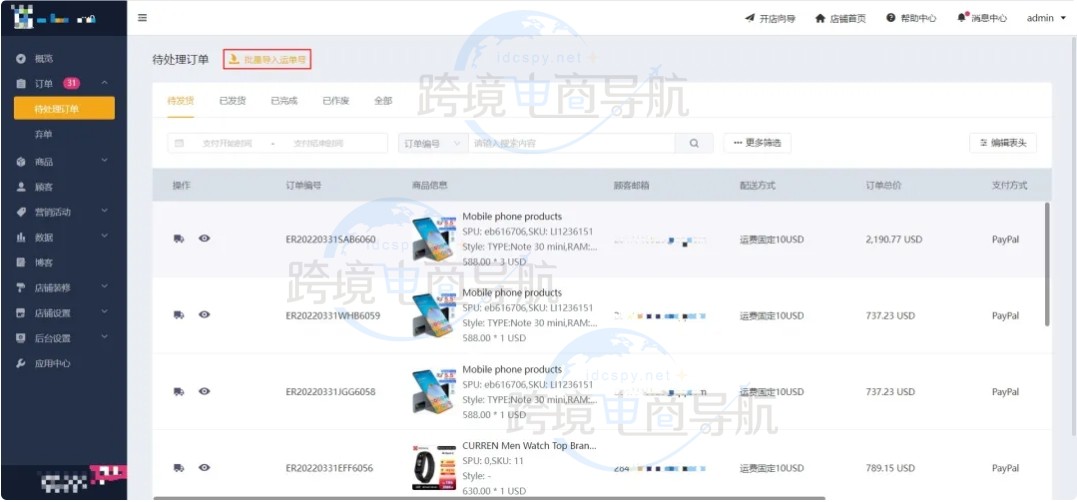Open 更多筛选 more filters
This screenshot has width=1077, height=502.
pos(757,143)
